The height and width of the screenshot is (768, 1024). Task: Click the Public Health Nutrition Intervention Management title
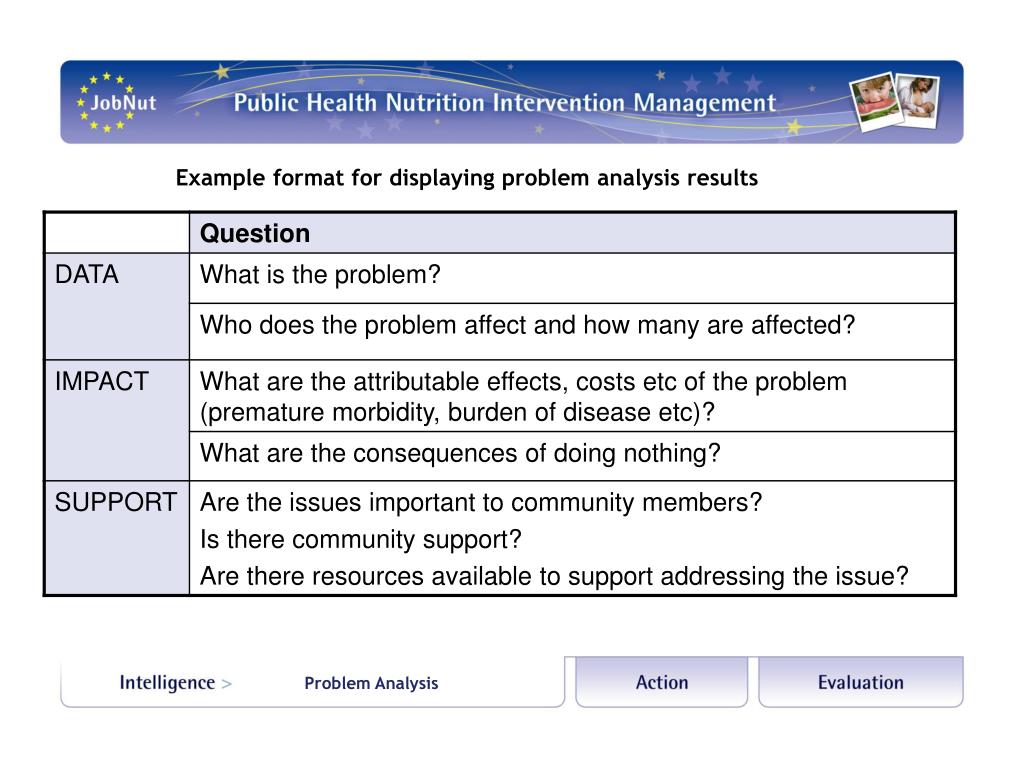[x=505, y=104]
